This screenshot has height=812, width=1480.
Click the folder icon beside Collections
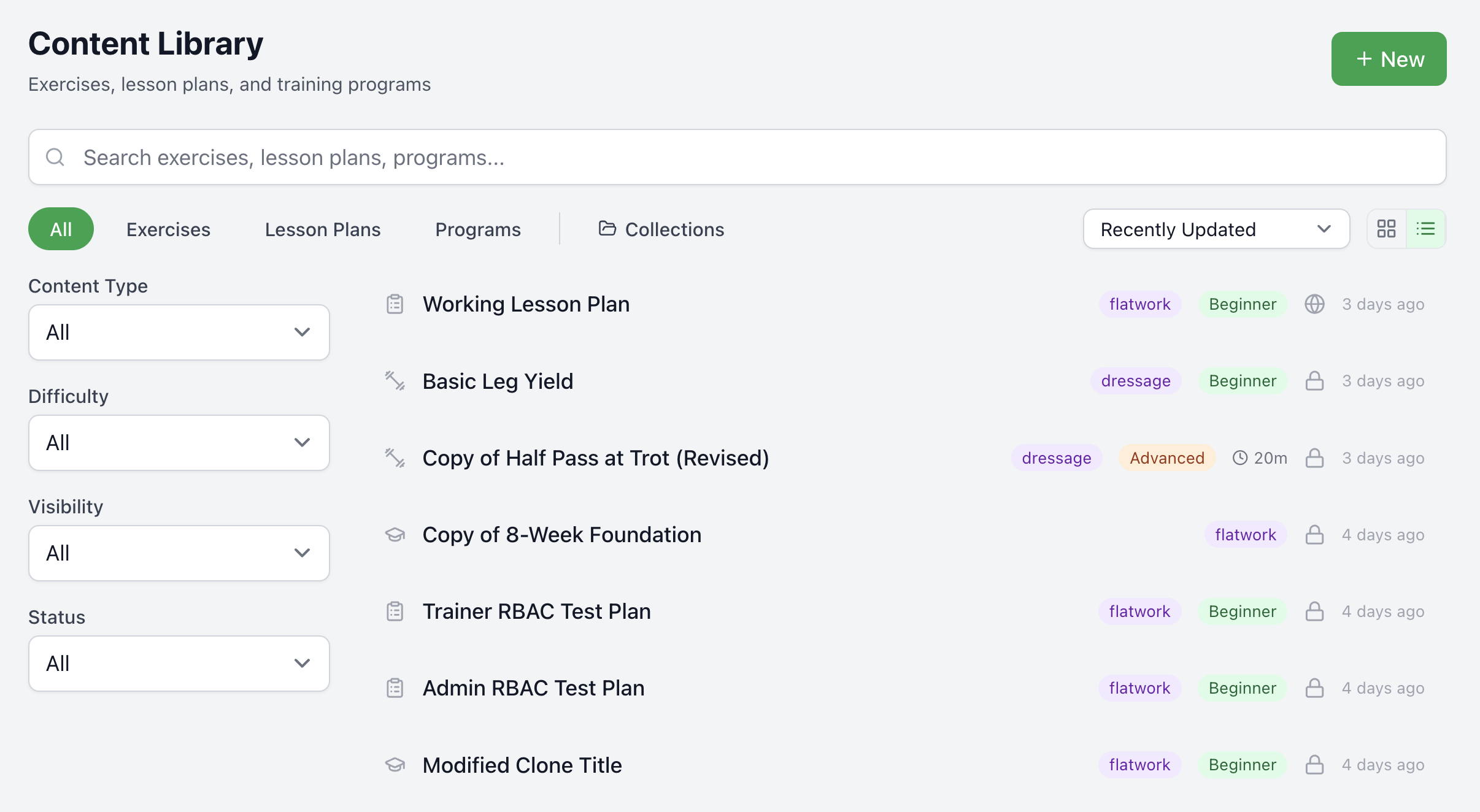coord(606,228)
